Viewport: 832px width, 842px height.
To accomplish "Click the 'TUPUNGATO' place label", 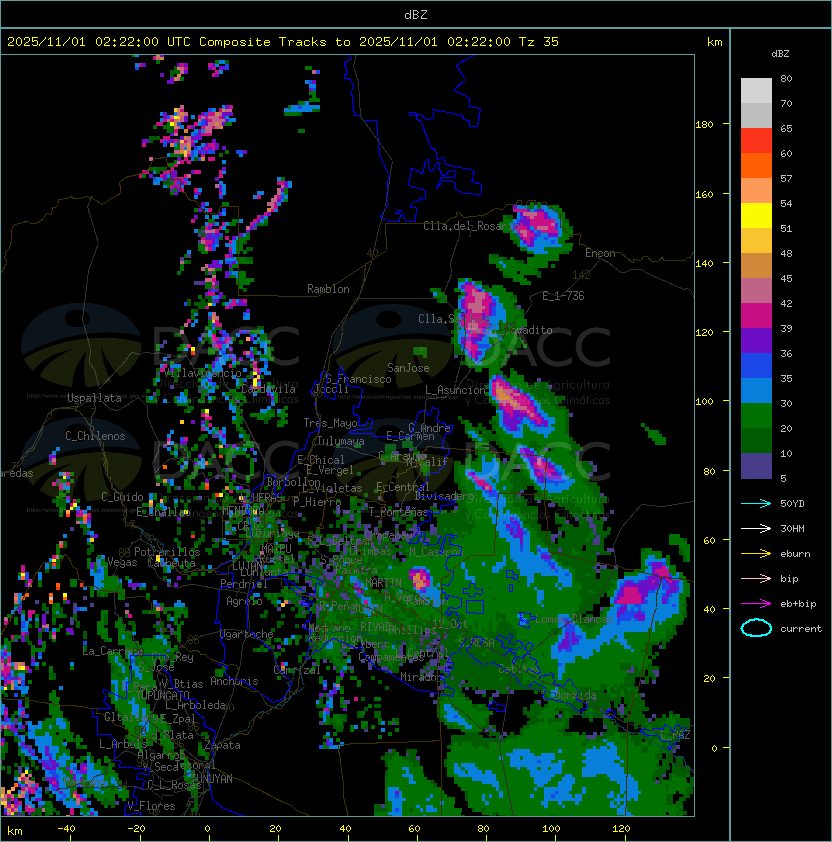I will tap(163, 695).
